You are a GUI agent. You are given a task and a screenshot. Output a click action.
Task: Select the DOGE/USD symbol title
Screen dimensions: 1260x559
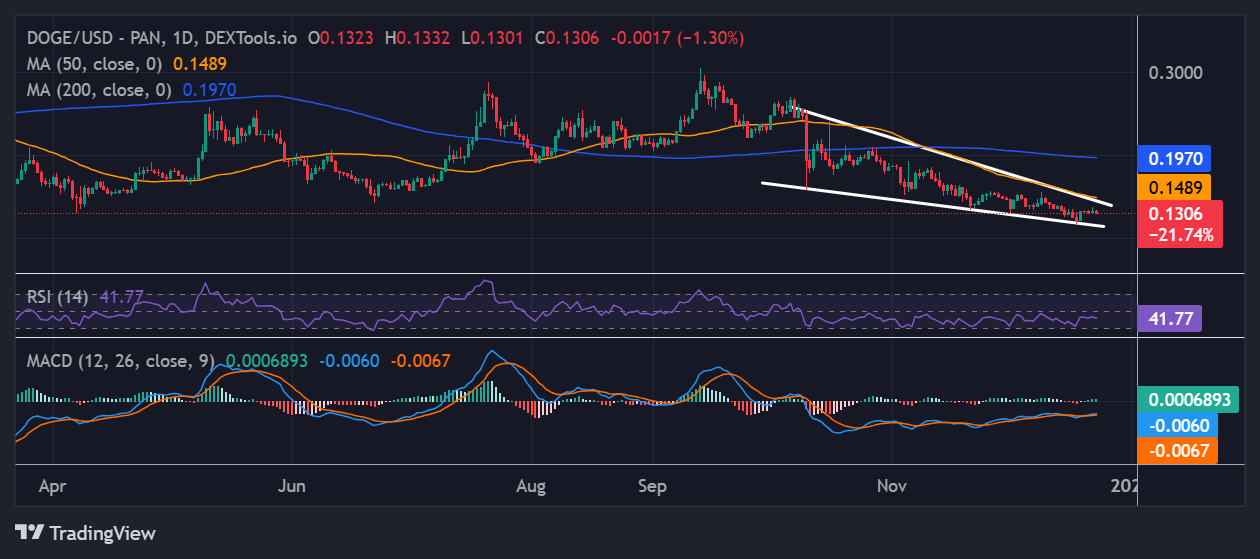[87, 38]
